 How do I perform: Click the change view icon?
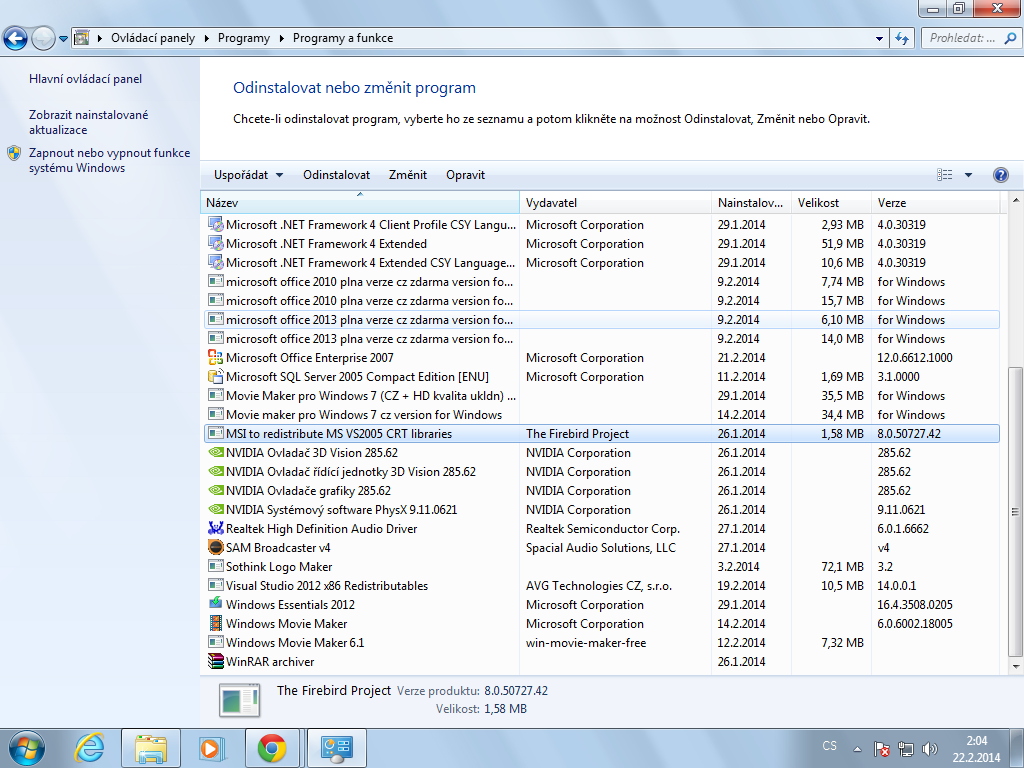[944, 174]
